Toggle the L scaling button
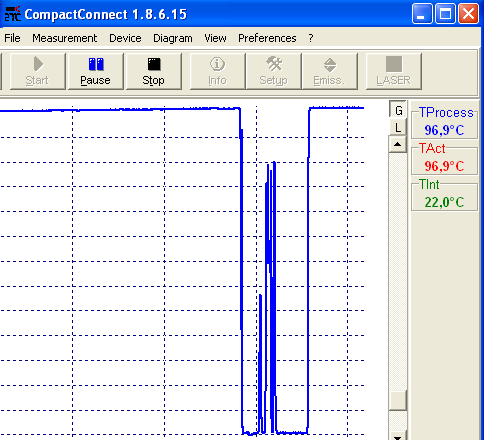The width and height of the screenshot is (484, 440). coord(398,127)
